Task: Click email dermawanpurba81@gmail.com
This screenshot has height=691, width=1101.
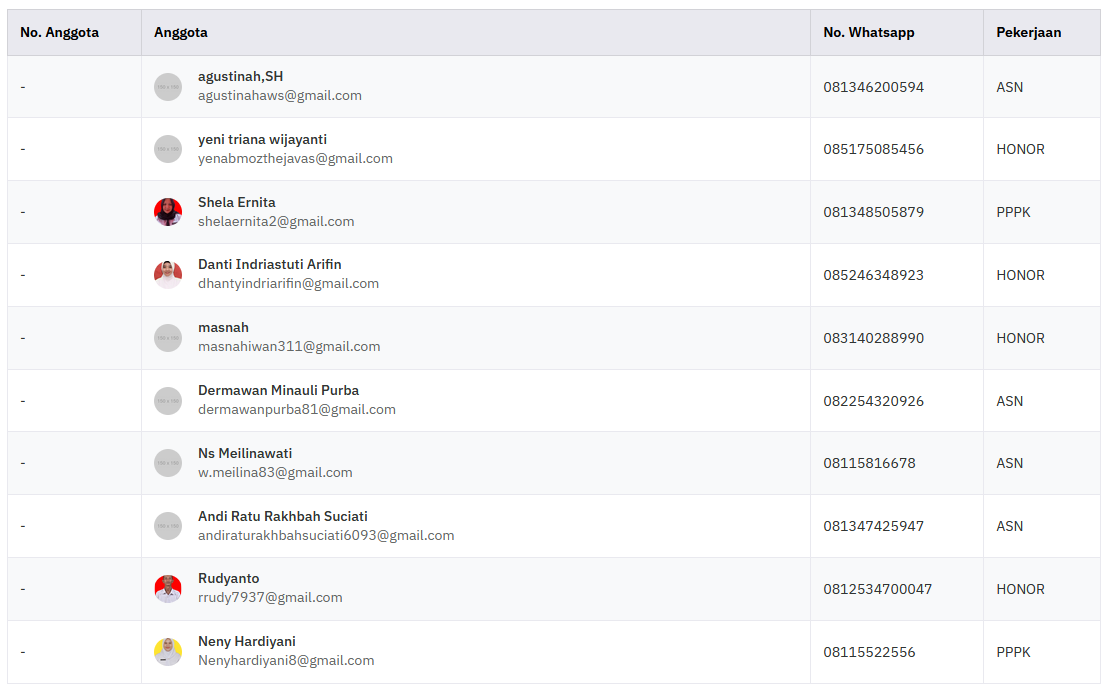Action: (x=296, y=409)
